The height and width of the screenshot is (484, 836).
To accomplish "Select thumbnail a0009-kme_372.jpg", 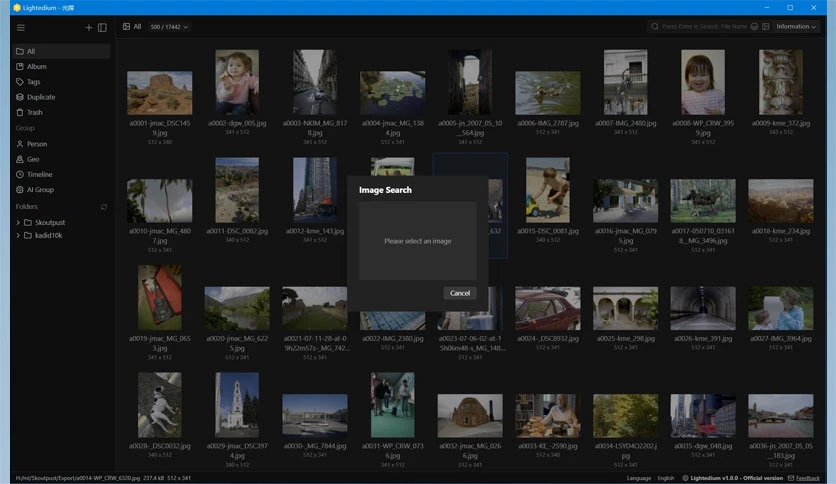I will click(781, 82).
